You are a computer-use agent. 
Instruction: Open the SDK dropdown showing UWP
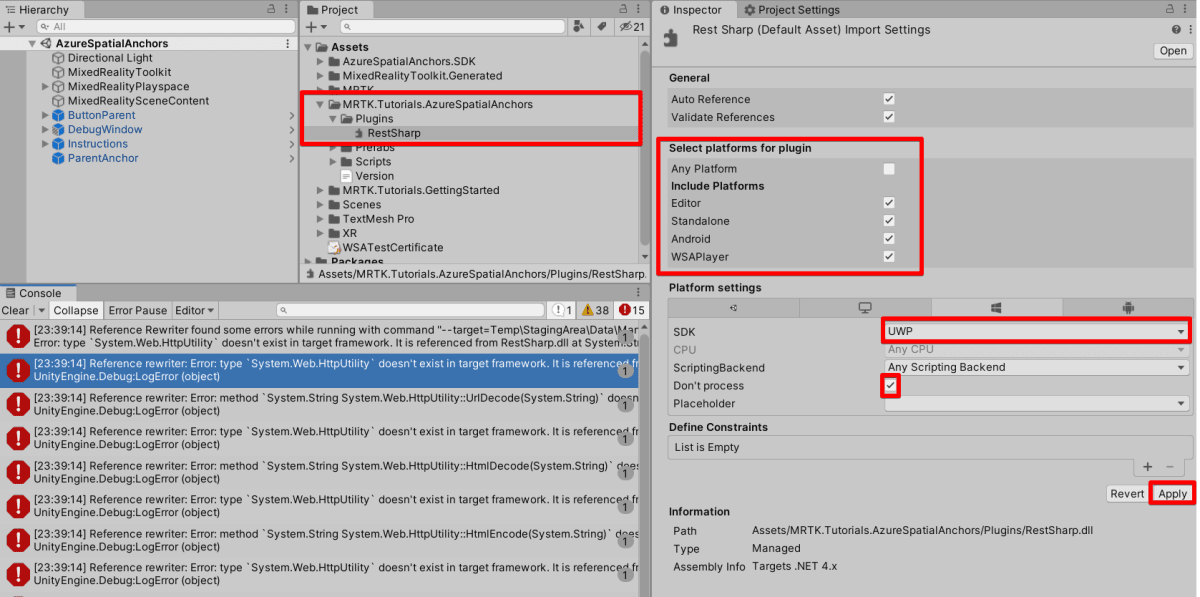pos(1037,331)
